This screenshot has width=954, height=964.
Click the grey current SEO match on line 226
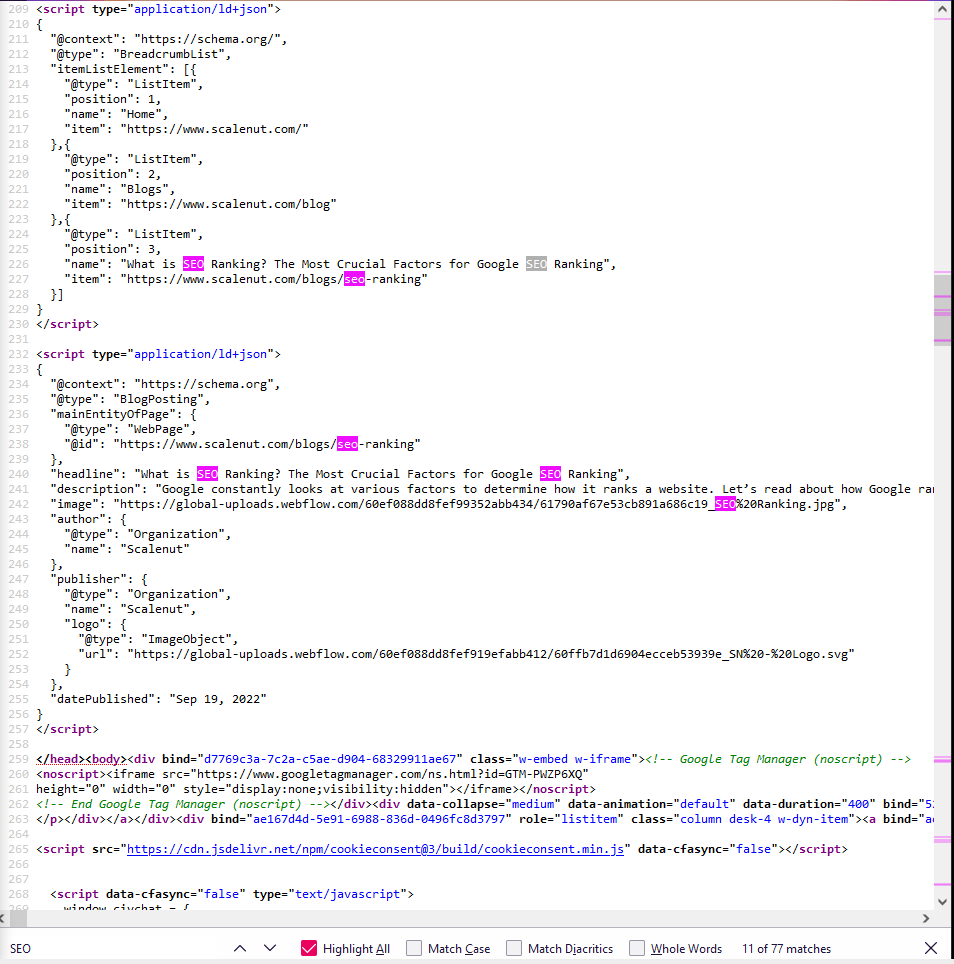536,264
